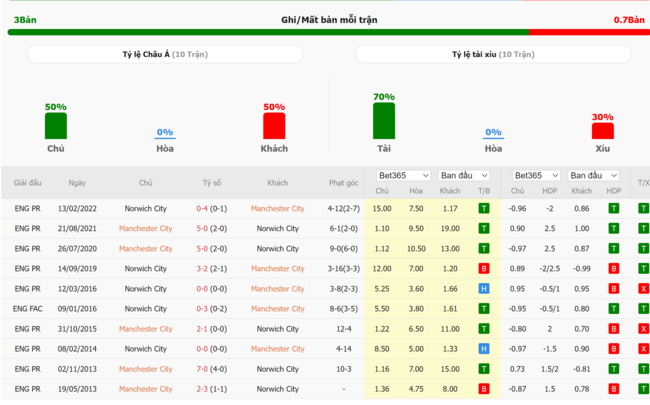Screen dimensions: 650x405
Task: Open second Ban đầu dropdown for handicap
Action: [594, 175]
